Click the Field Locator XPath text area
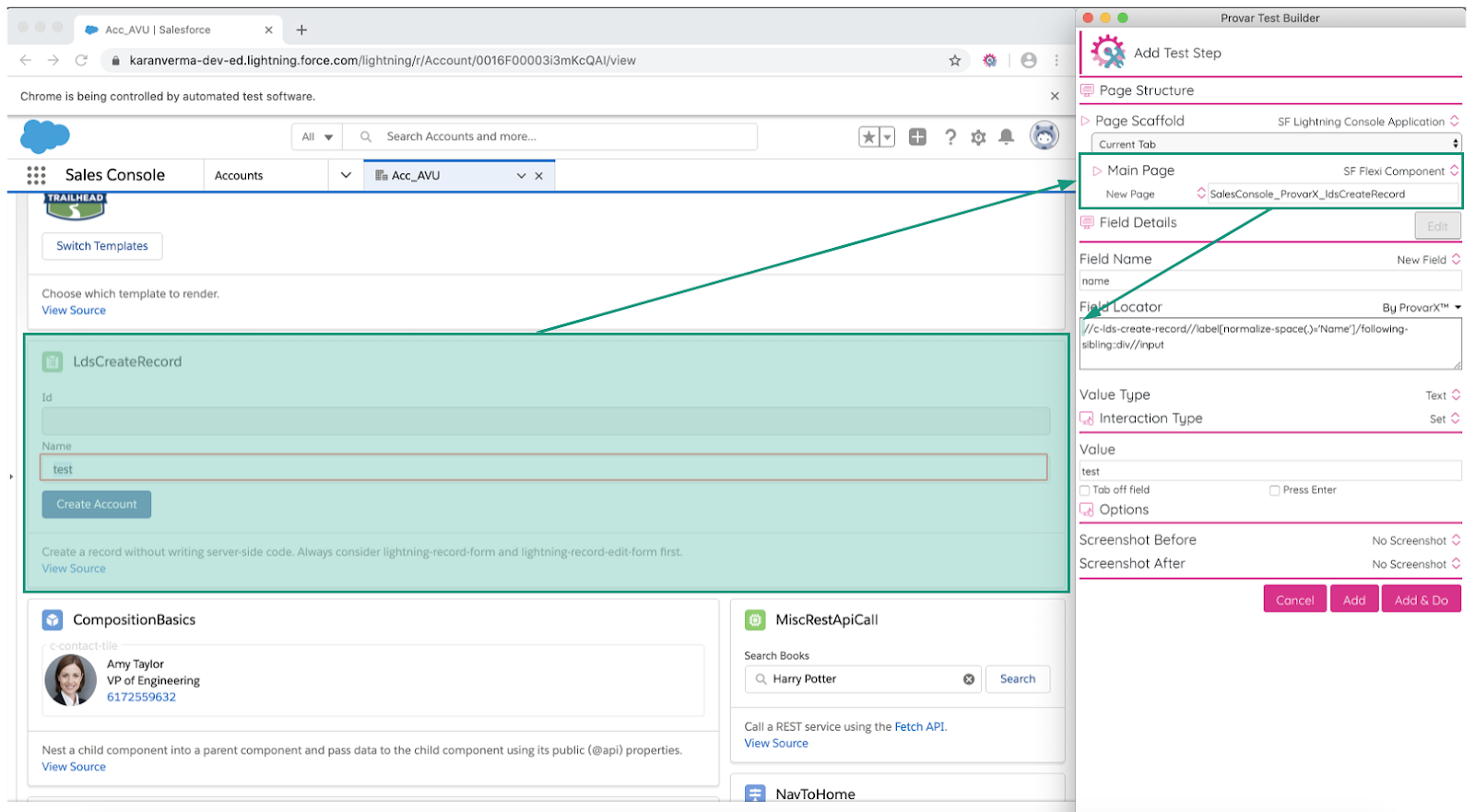The height and width of the screenshot is (812, 1475). 1270,344
